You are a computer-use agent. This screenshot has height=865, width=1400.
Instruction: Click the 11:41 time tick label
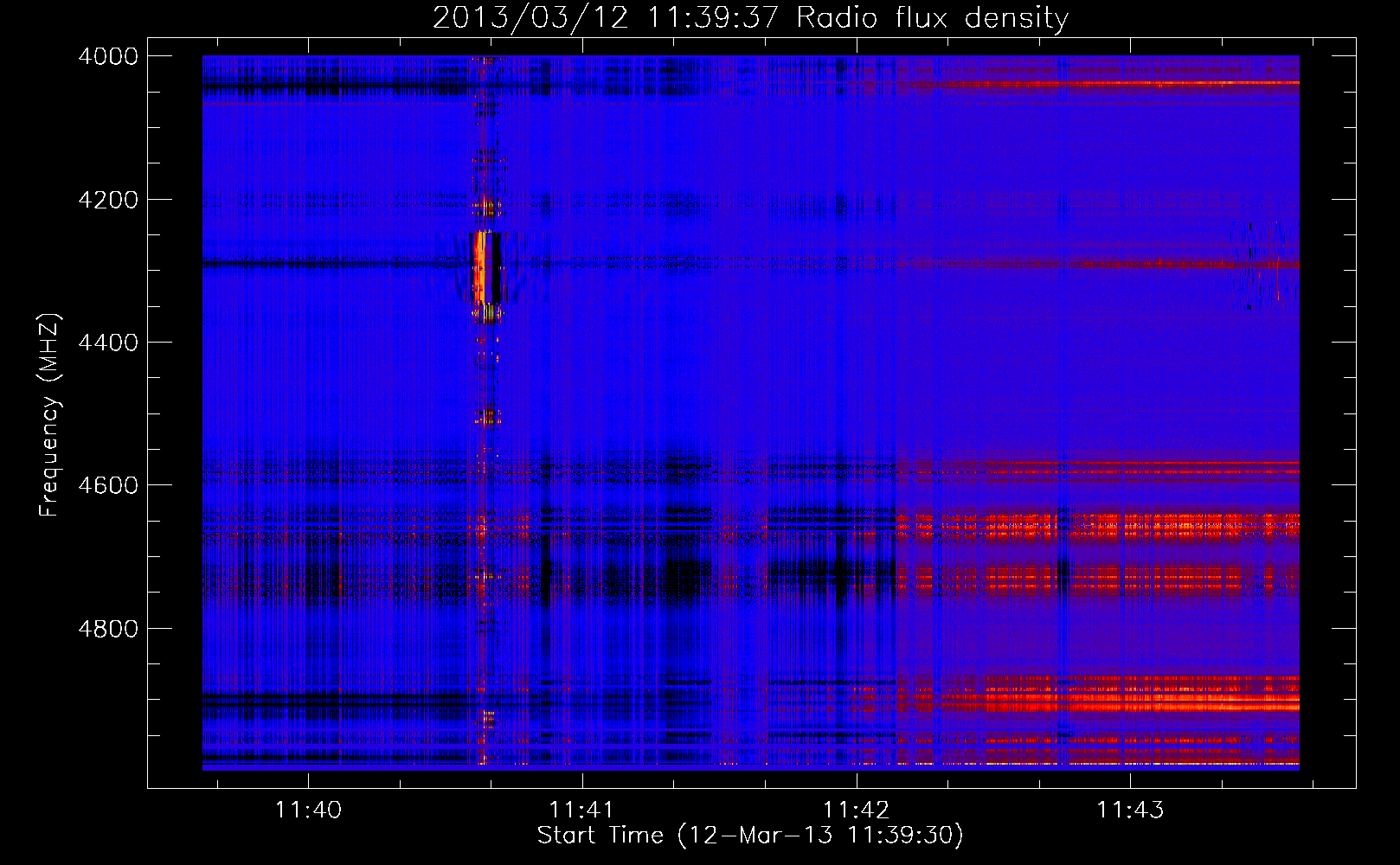point(581,811)
